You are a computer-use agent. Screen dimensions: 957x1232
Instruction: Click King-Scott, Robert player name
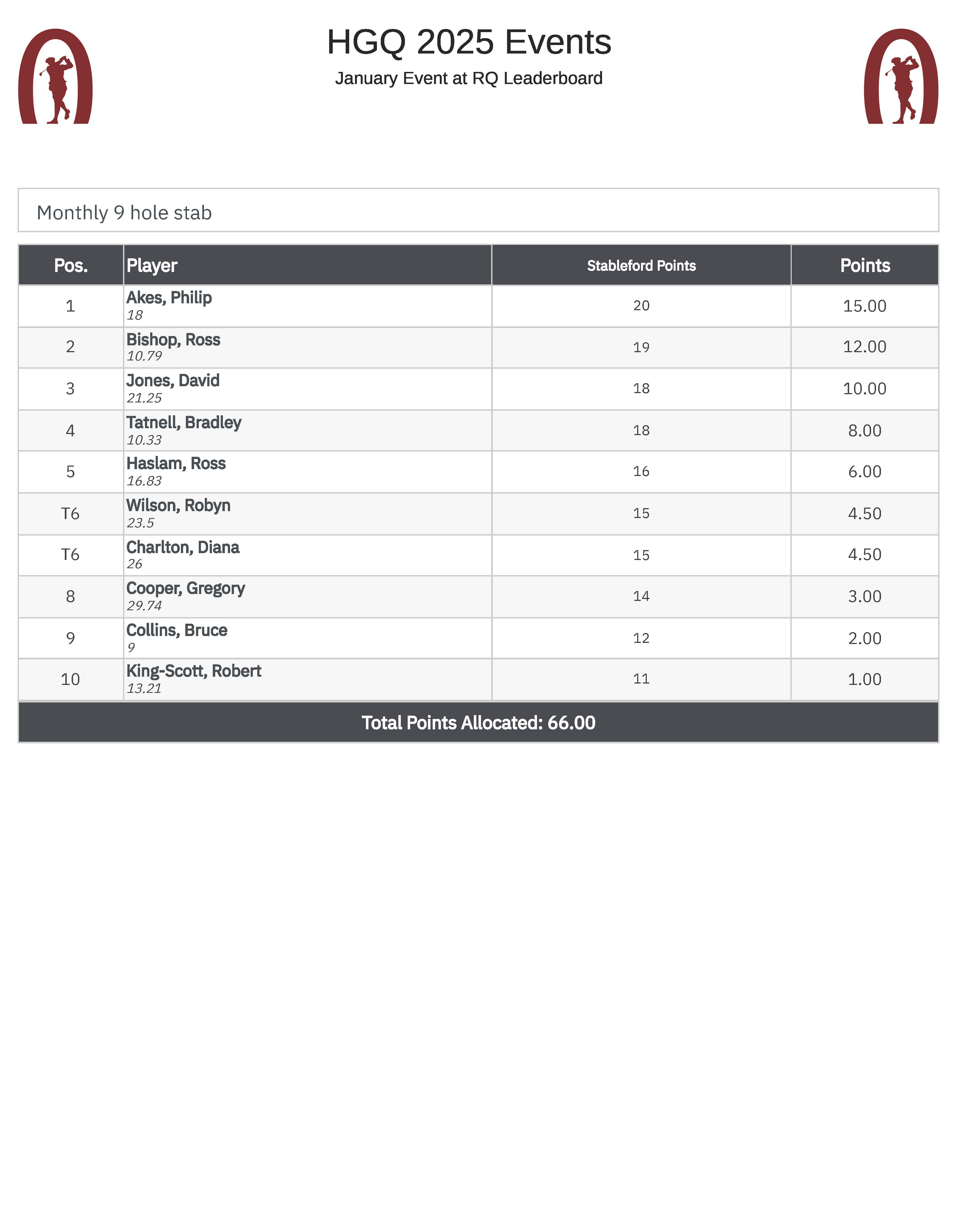point(194,671)
